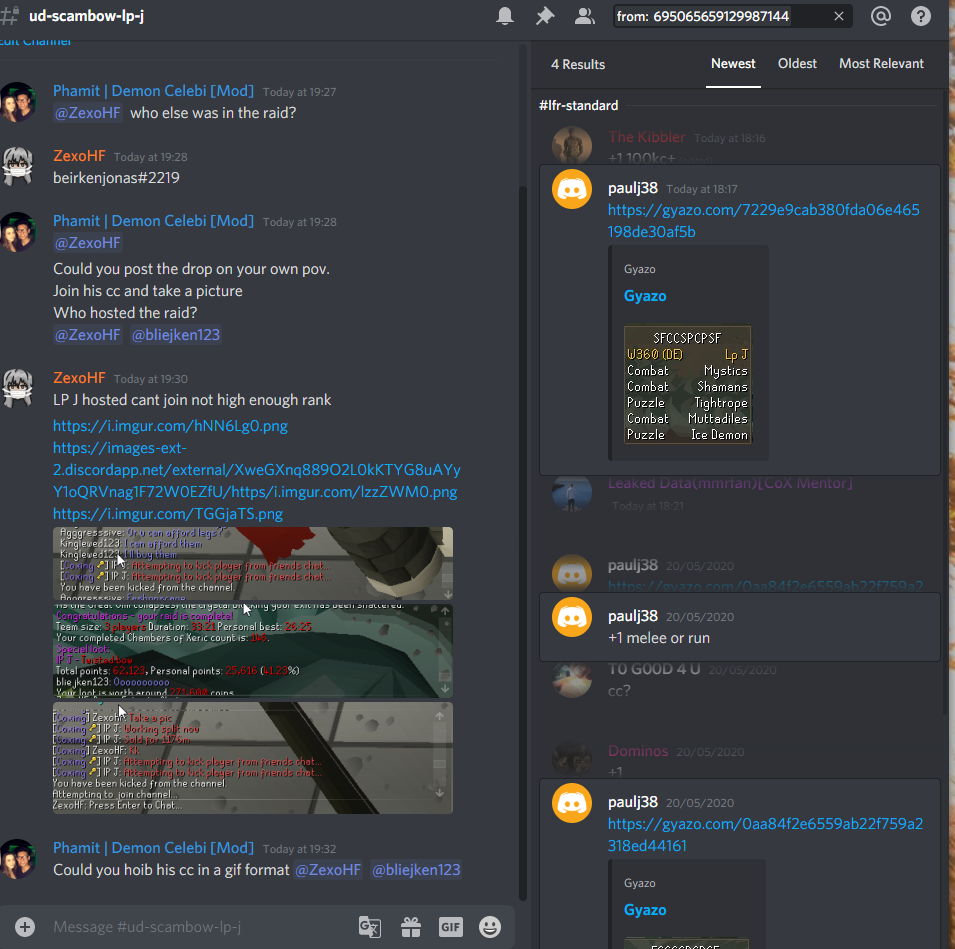Click @bliejken123 mention in 19:32 message
955x949 pixels.
(416, 870)
